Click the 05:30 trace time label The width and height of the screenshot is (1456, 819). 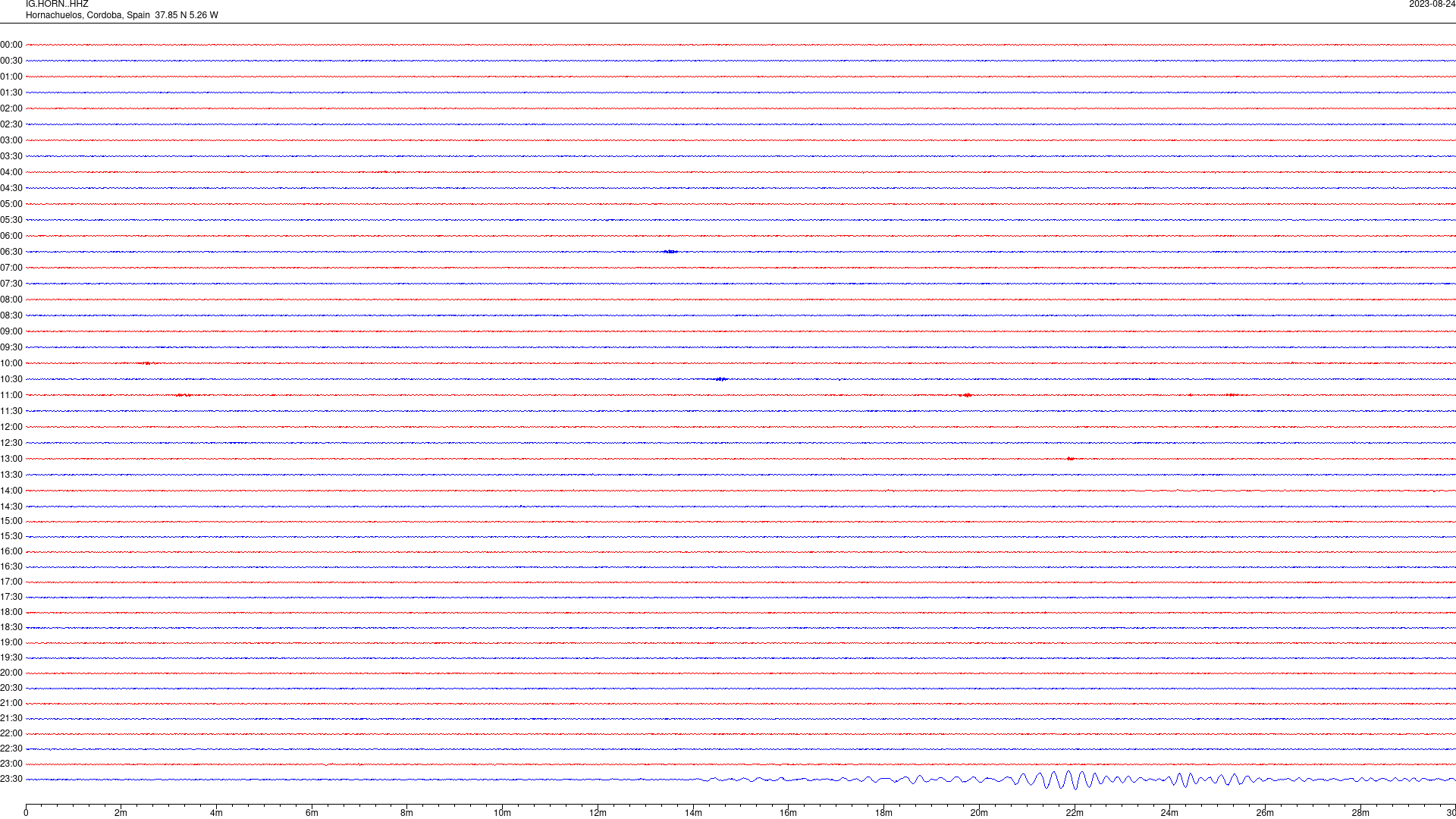coord(11,220)
